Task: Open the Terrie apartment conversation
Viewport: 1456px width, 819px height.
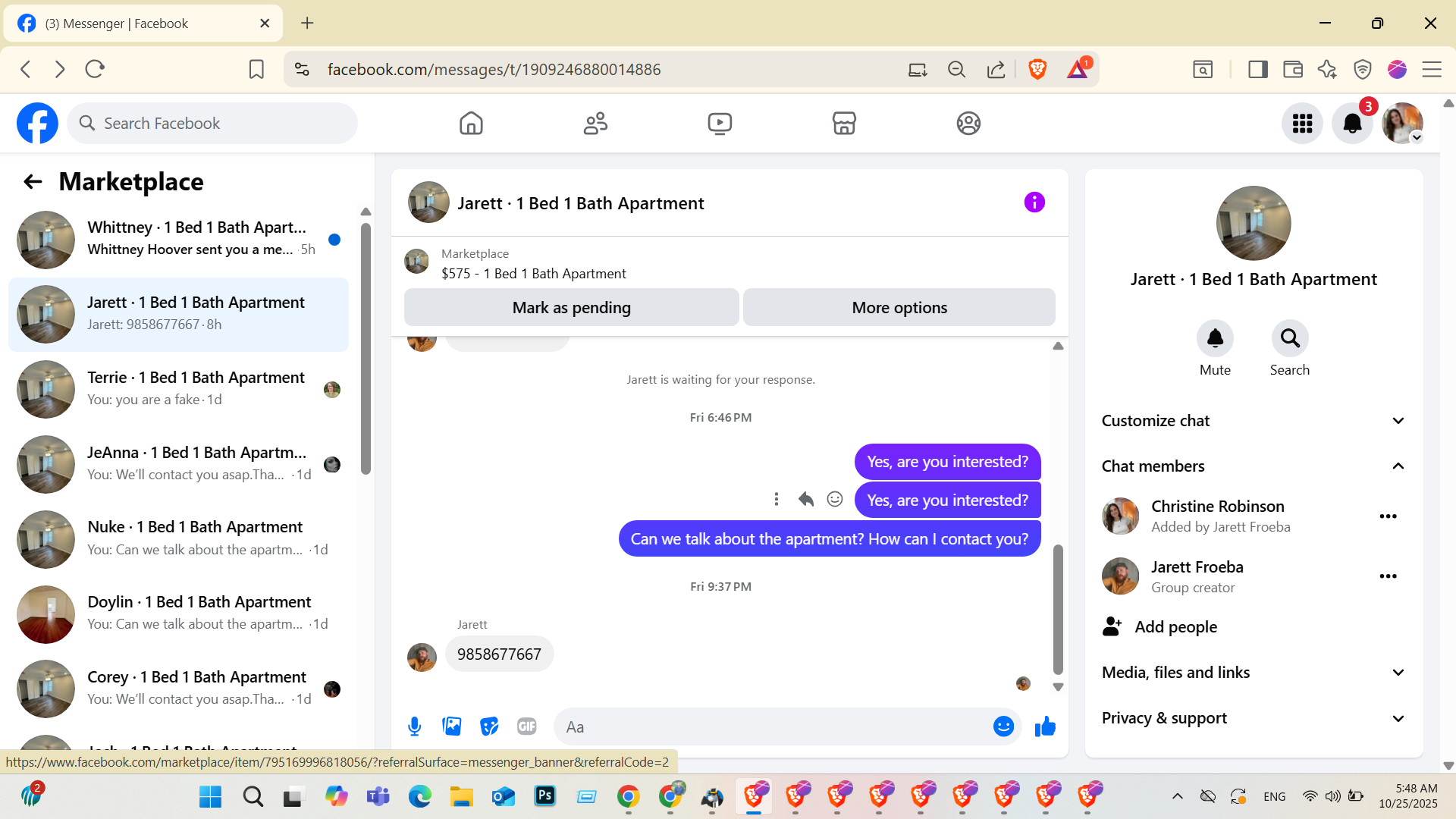Action: pos(179,390)
